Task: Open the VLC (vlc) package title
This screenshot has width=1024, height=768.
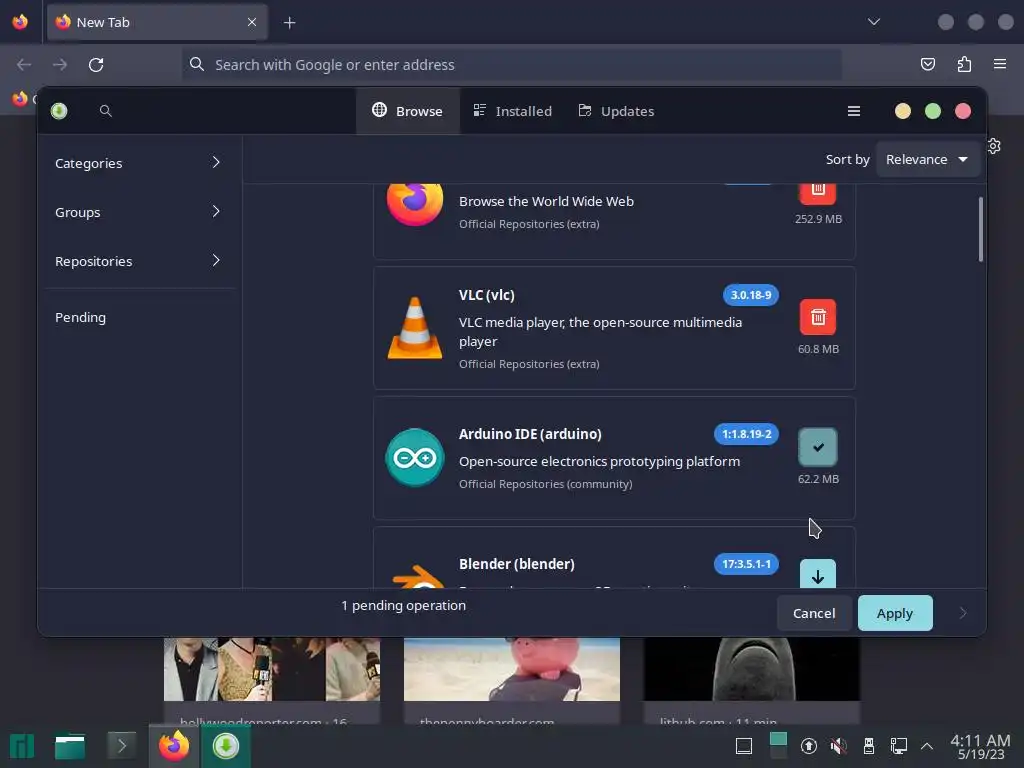Action: coord(487,295)
